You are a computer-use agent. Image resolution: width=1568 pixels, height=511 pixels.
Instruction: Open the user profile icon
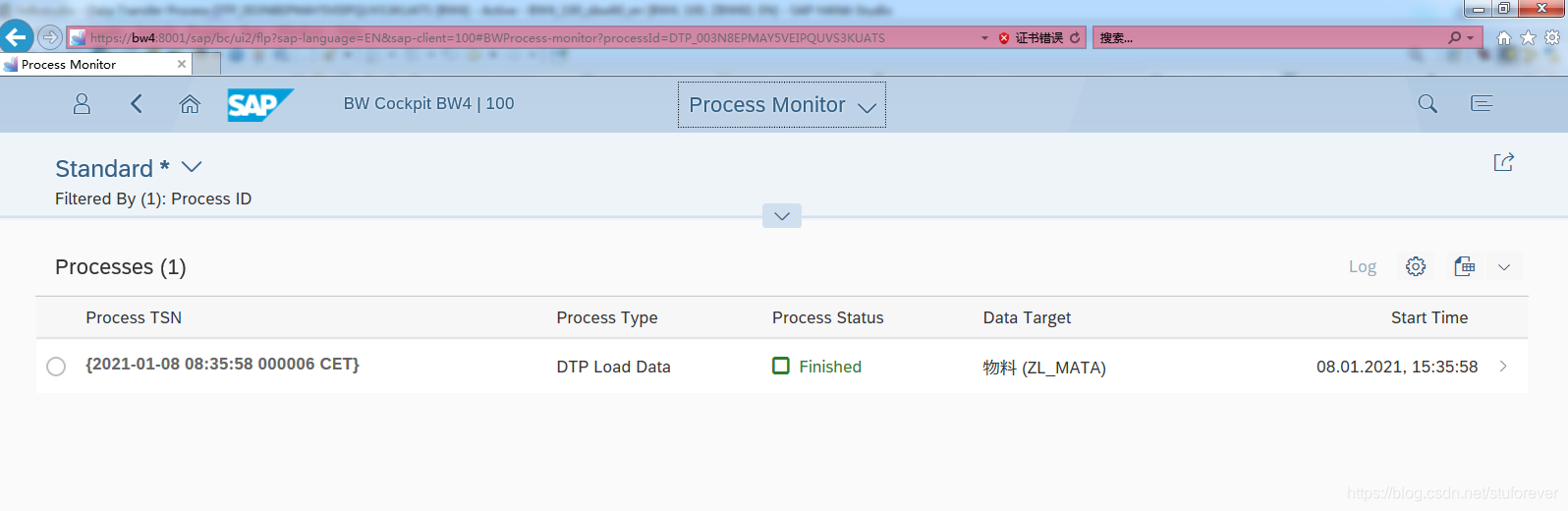pyautogui.click(x=82, y=104)
